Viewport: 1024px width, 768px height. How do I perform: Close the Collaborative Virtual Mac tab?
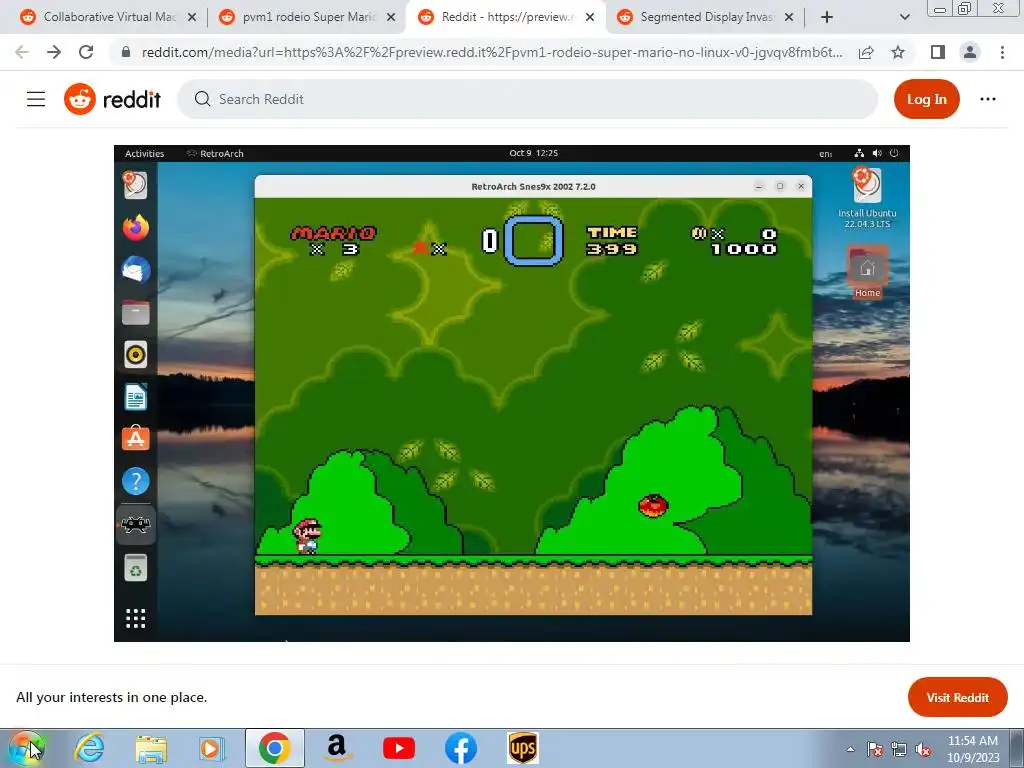tap(192, 18)
